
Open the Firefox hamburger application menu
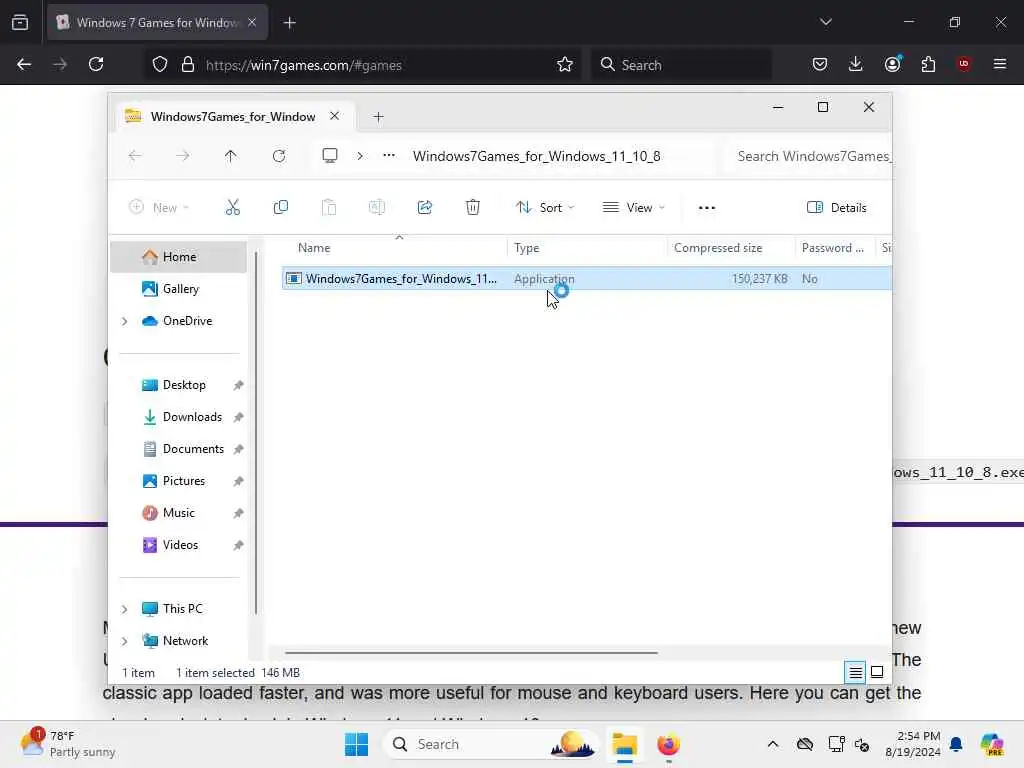(999, 64)
